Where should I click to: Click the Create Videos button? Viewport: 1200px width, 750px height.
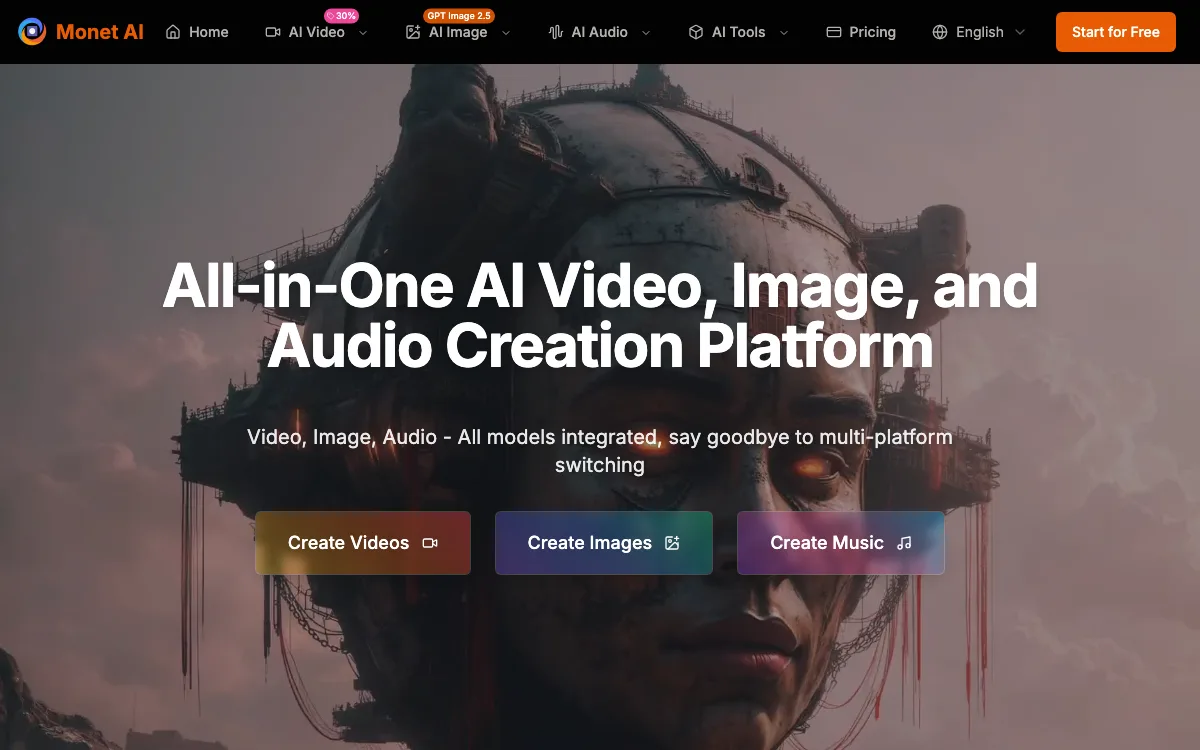coord(363,543)
